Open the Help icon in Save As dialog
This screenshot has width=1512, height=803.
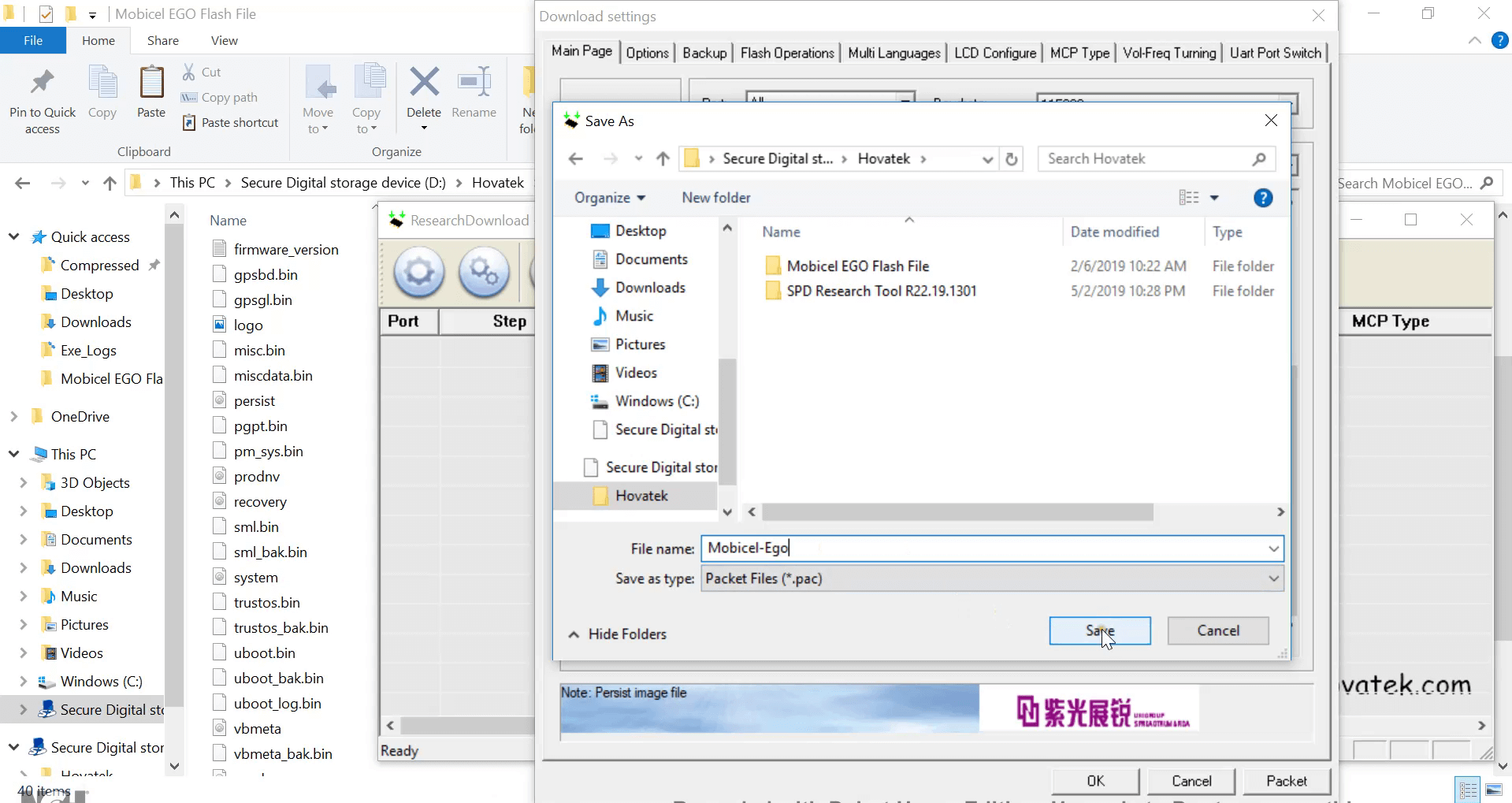click(1262, 198)
